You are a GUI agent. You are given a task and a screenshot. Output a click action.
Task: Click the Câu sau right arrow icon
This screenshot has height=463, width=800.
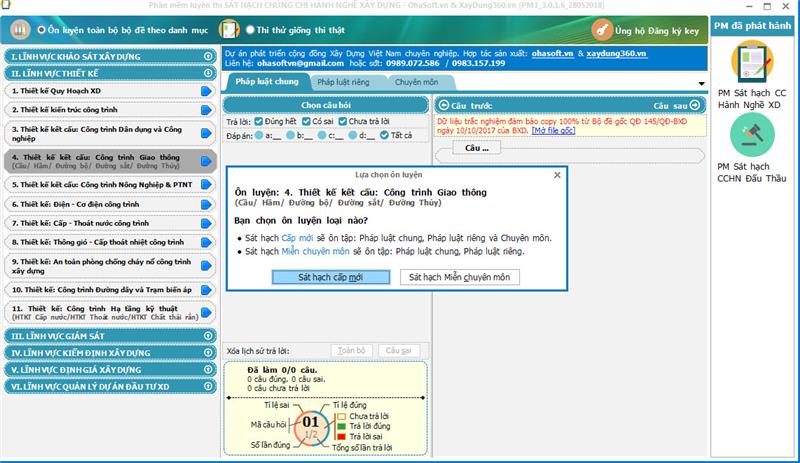coord(695,105)
